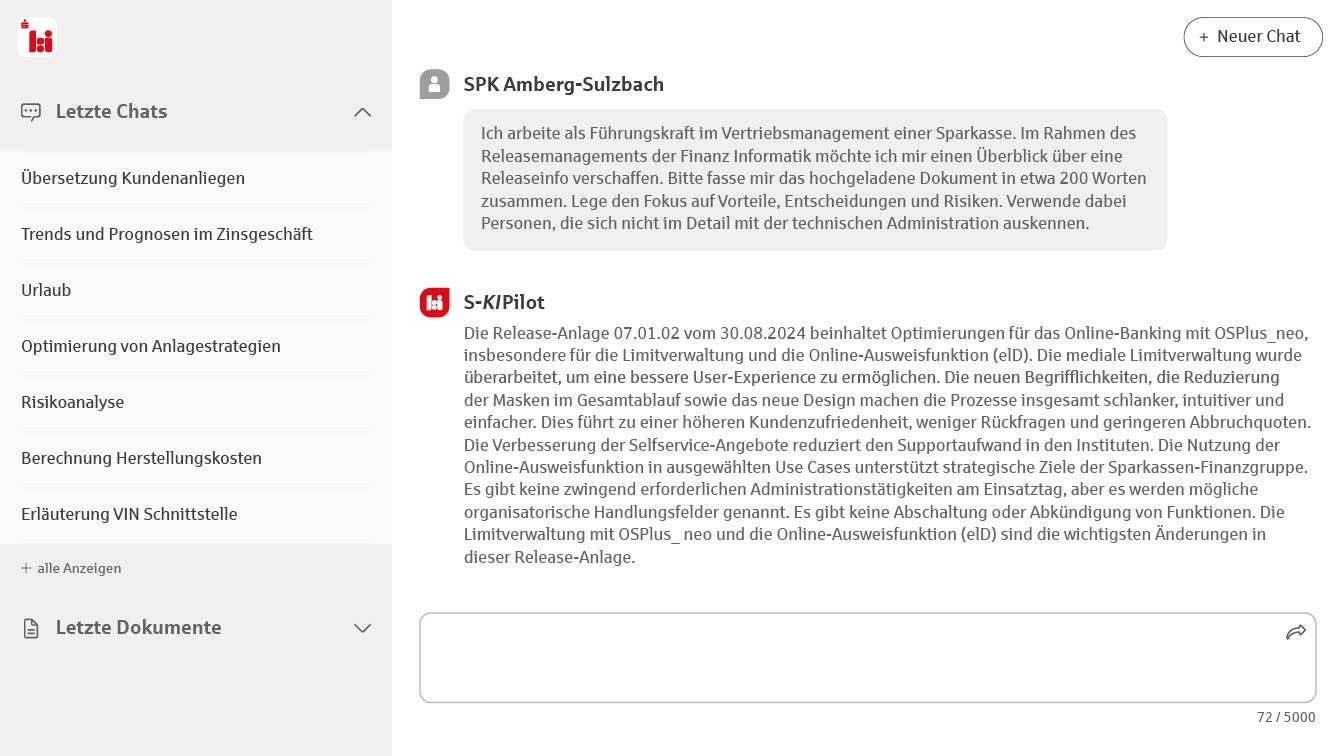Image resolution: width=1344 pixels, height=756 pixels.
Task: Open the Risikoanalyse chat entry
Action: coord(73,402)
